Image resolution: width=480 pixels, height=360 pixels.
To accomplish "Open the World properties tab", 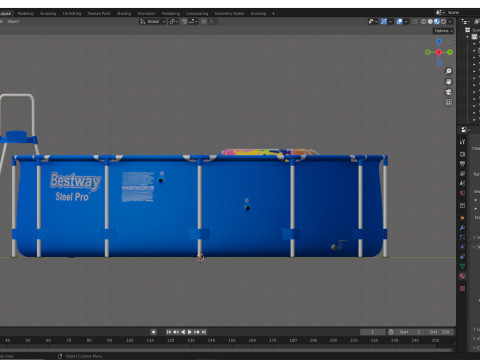I will 462,193.
